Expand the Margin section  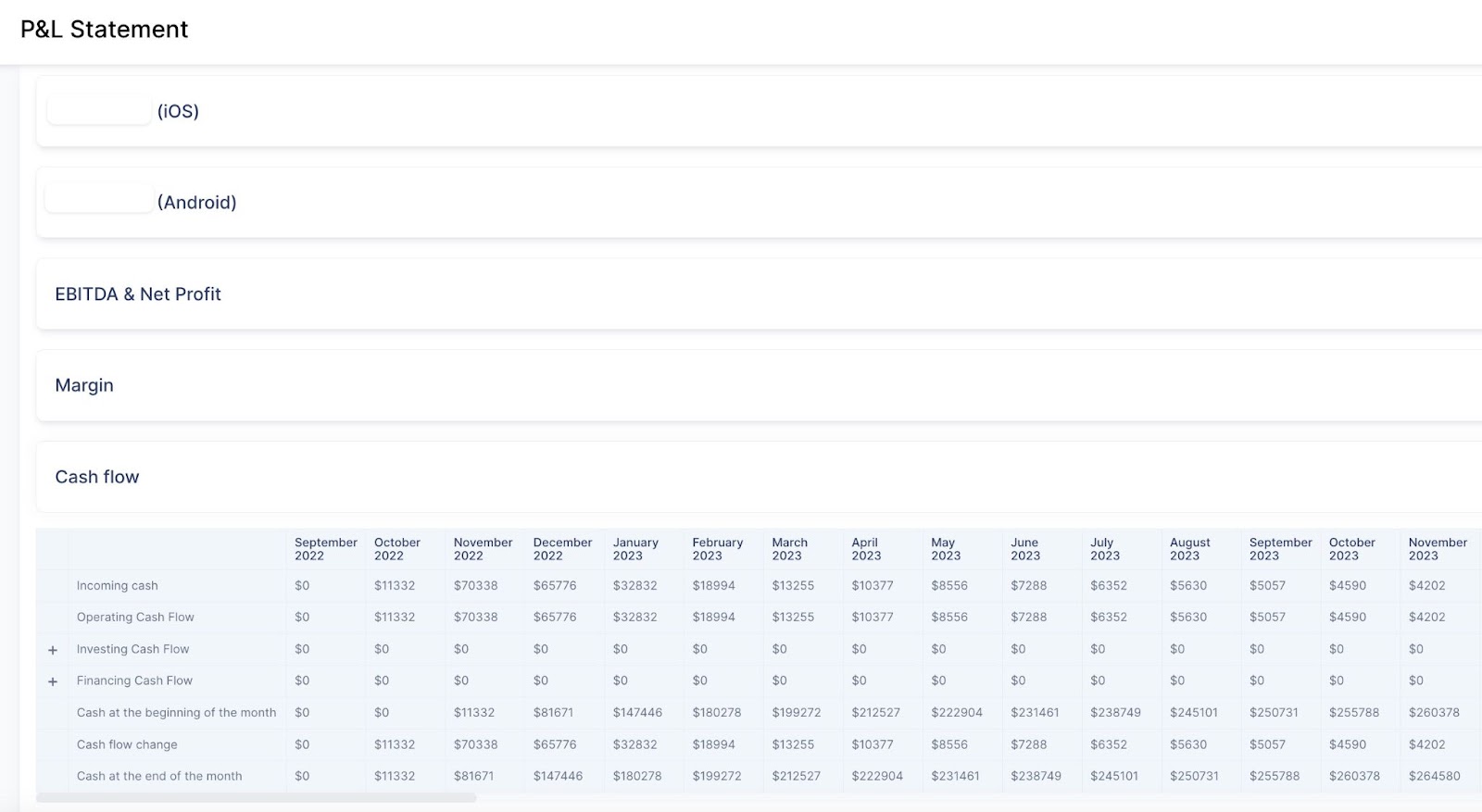pyautogui.click(x=84, y=385)
